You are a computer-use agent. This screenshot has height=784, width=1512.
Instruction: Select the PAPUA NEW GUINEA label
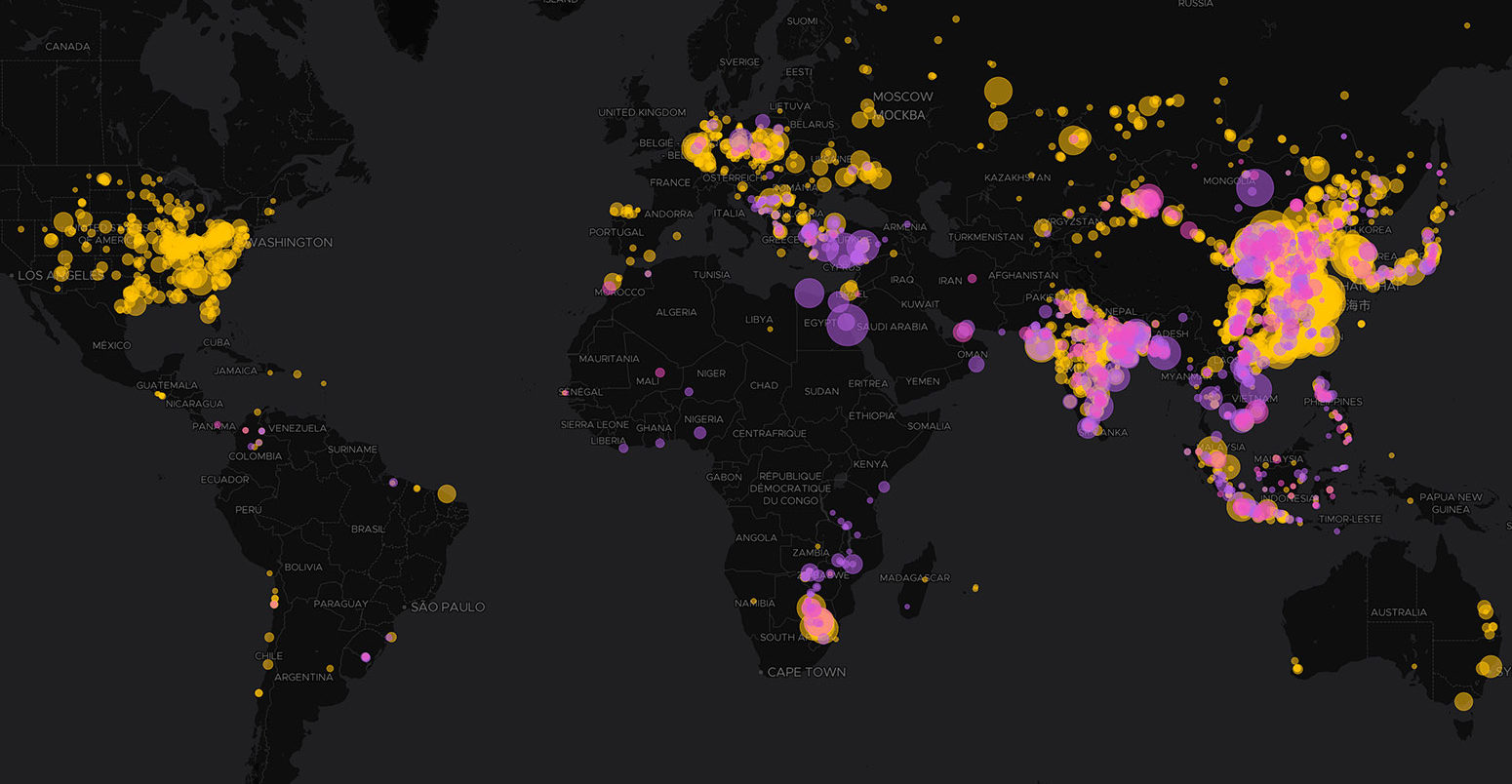pyautogui.click(x=1451, y=503)
